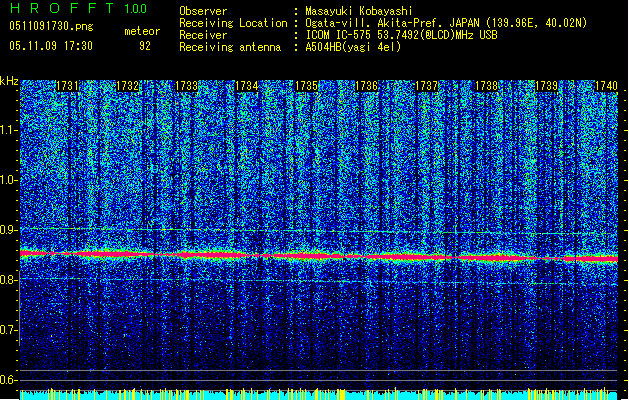Click the kHz axis unit label
The width and height of the screenshot is (629, 400).
[10, 80]
